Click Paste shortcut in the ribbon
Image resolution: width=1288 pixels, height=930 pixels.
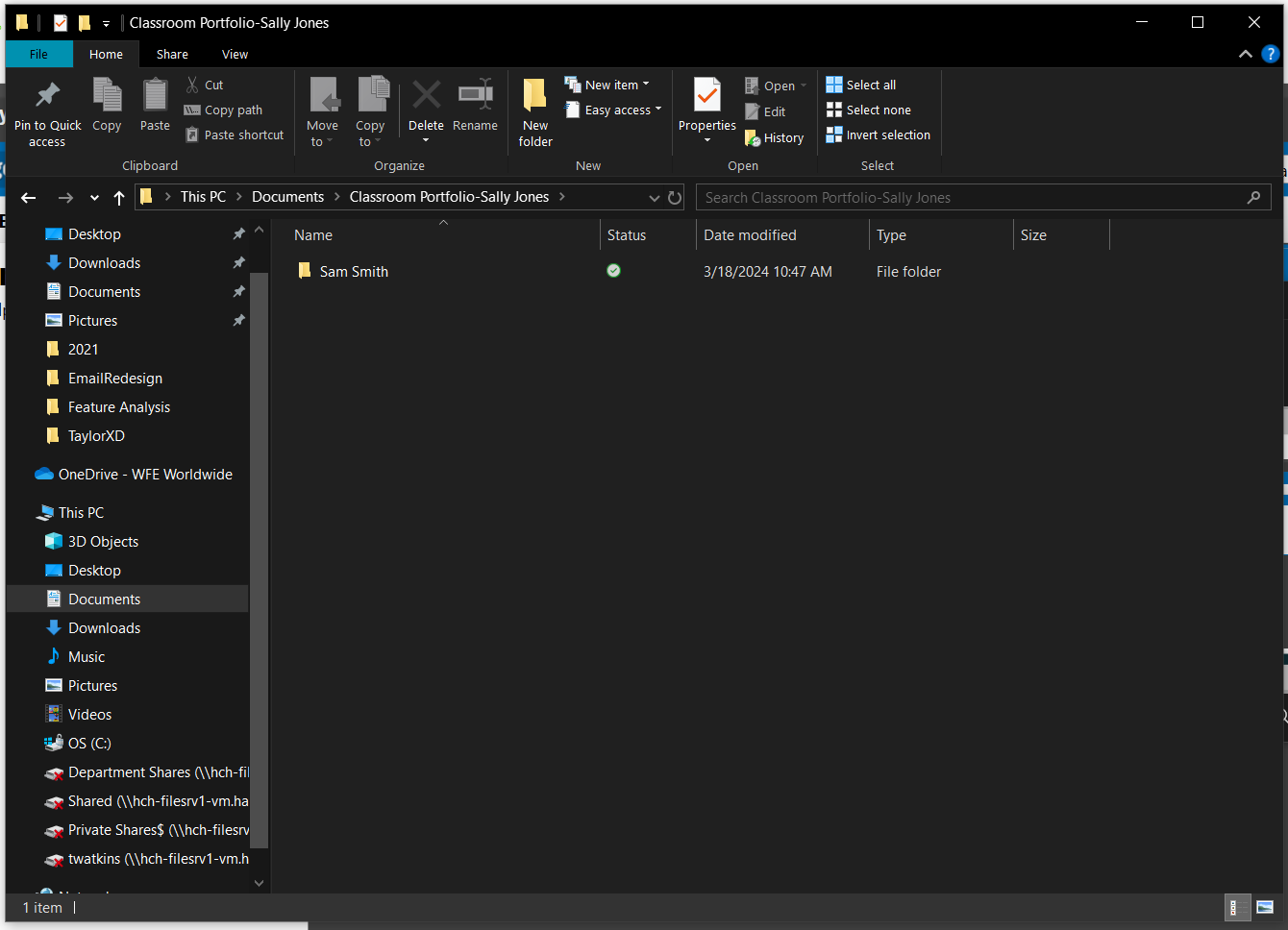(x=235, y=135)
